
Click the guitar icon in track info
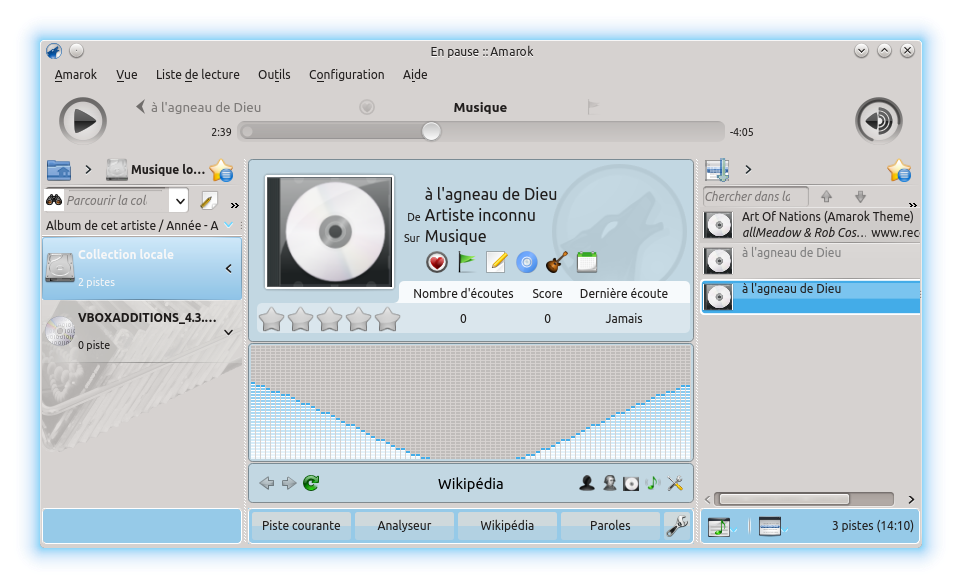557,262
